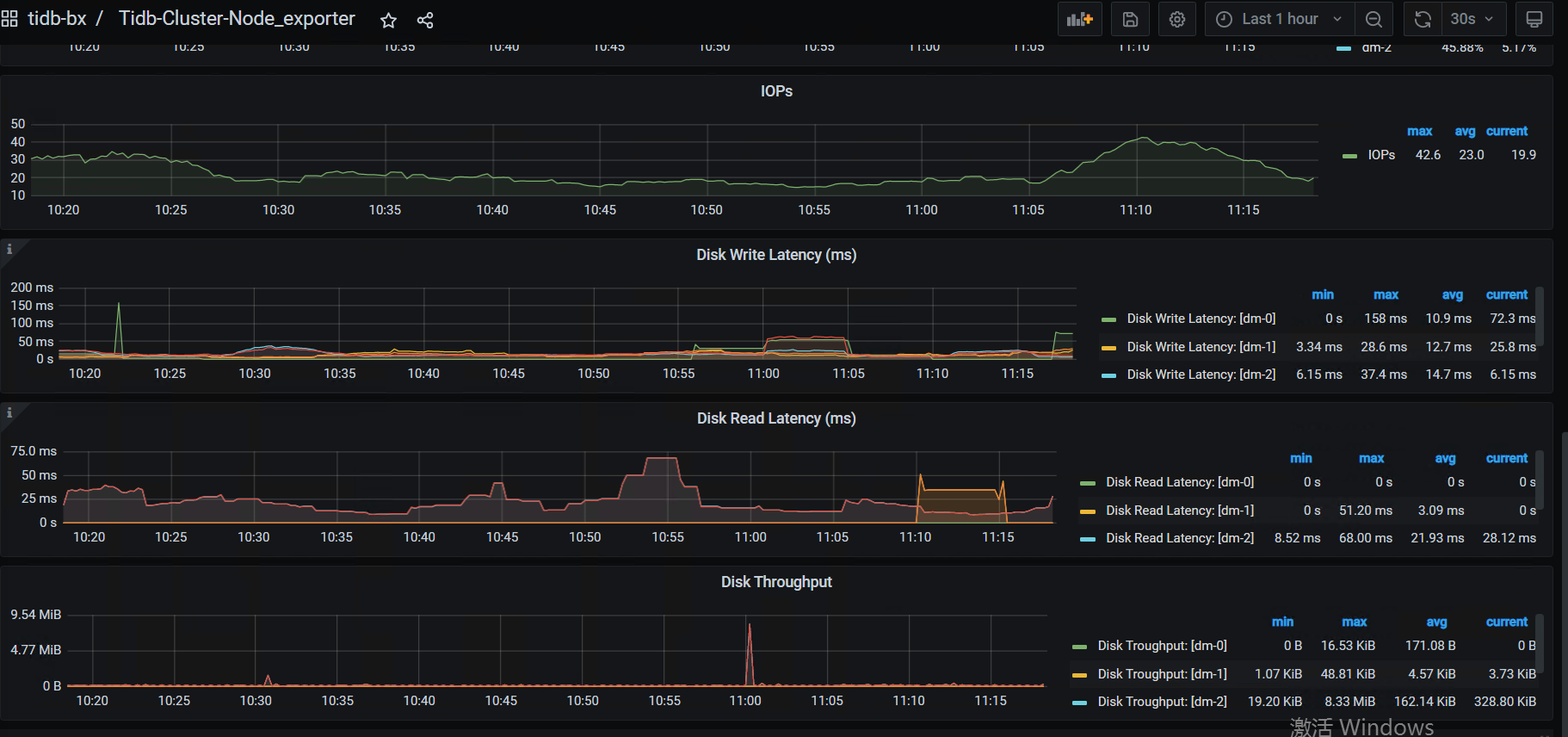Expand the 30s refresh interval dropdown

click(x=1473, y=19)
